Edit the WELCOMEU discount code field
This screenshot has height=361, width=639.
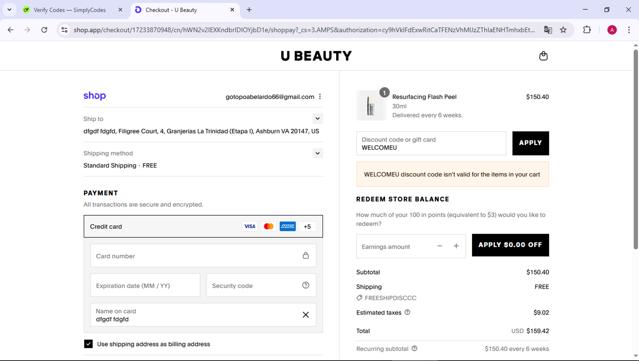click(x=431, y=143)
